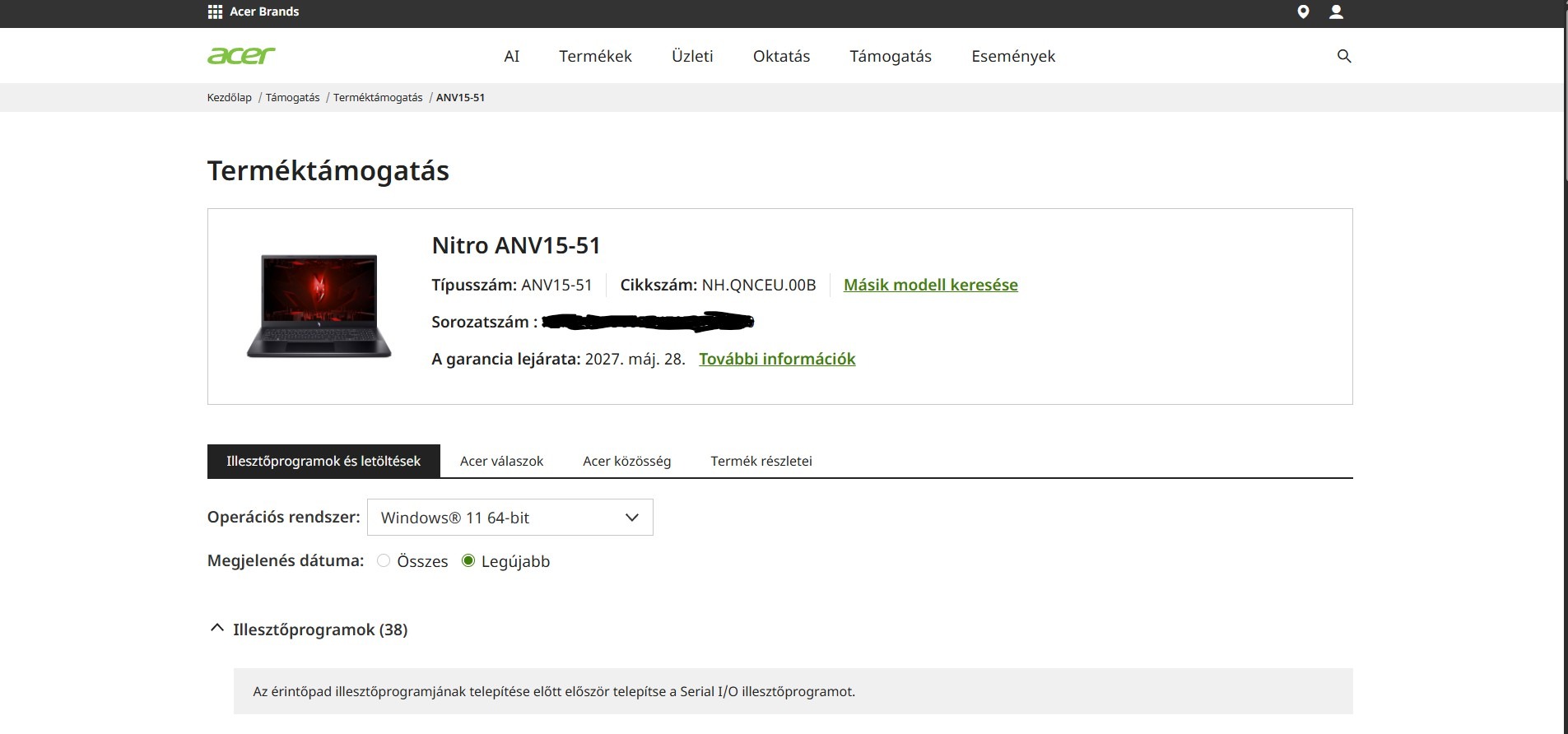The width and height of the screenshot is (1568, 734).
Task: Go to Támogatás breadcrumb link
Action: [292, 97]
